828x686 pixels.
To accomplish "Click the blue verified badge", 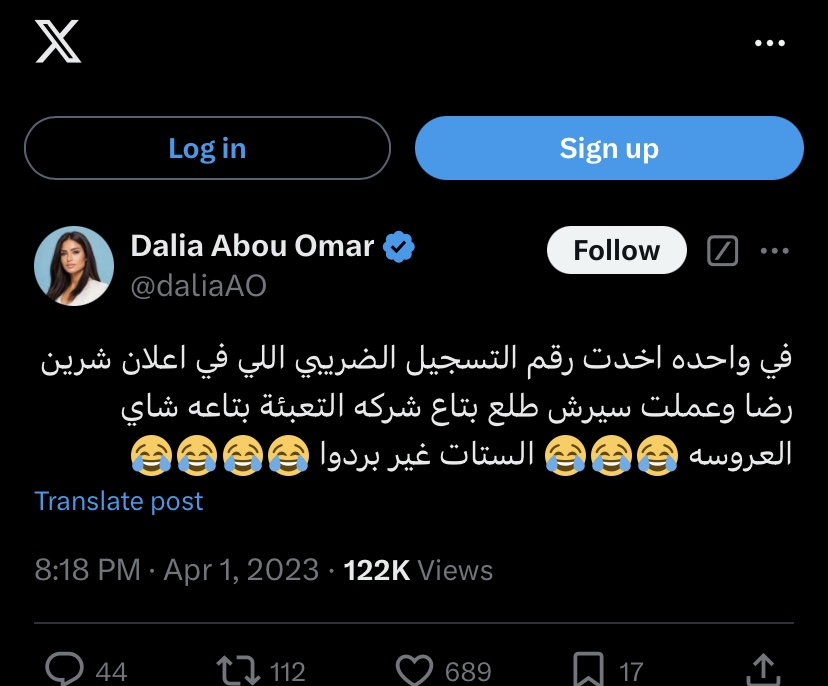I will point(401,246).
